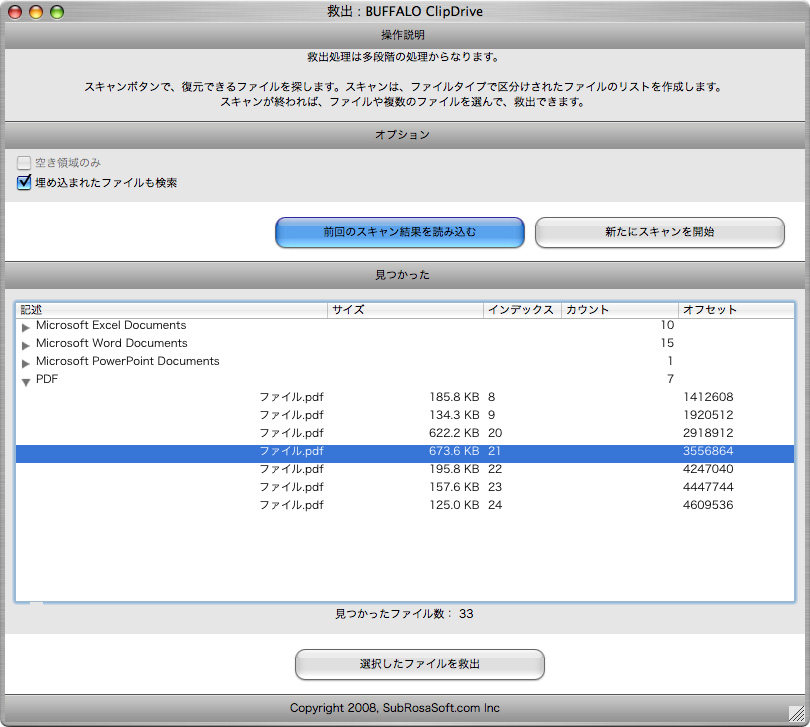The width and height of the screenshot is (810, 727).
Task: Expand the Microsoft PowerPoint Documents group
Action: 25,363
